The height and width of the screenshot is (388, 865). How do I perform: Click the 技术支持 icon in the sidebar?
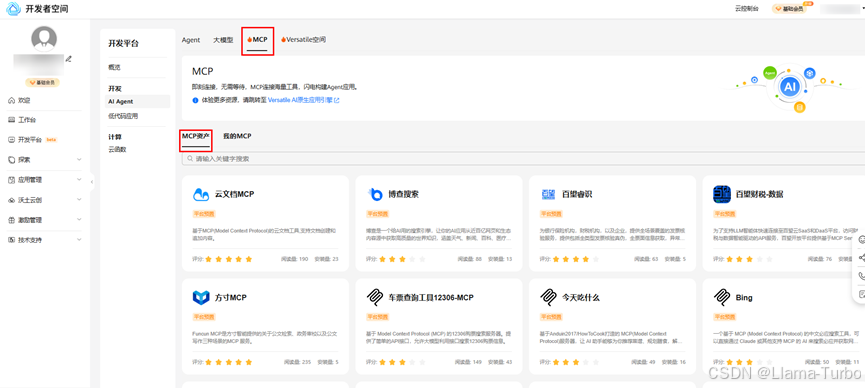pos(12,240)
